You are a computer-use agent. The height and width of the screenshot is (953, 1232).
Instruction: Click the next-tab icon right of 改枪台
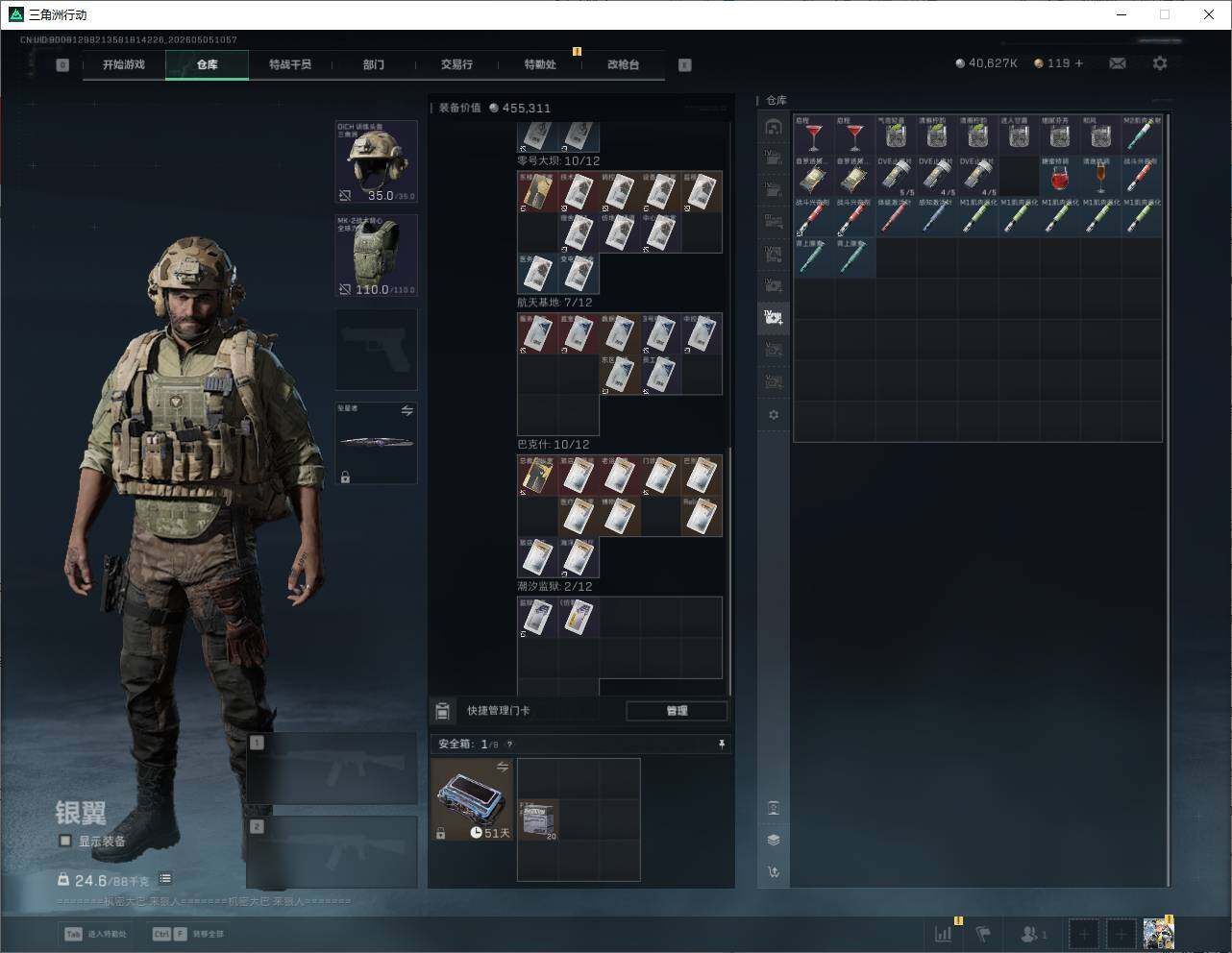685,65
